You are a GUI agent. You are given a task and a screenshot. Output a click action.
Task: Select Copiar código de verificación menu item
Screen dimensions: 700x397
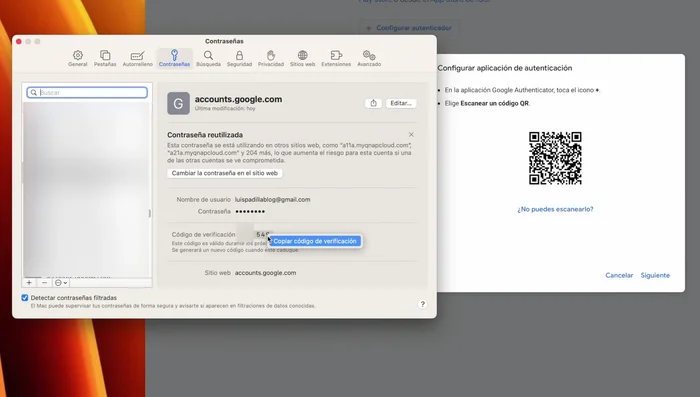click(315, 241)
